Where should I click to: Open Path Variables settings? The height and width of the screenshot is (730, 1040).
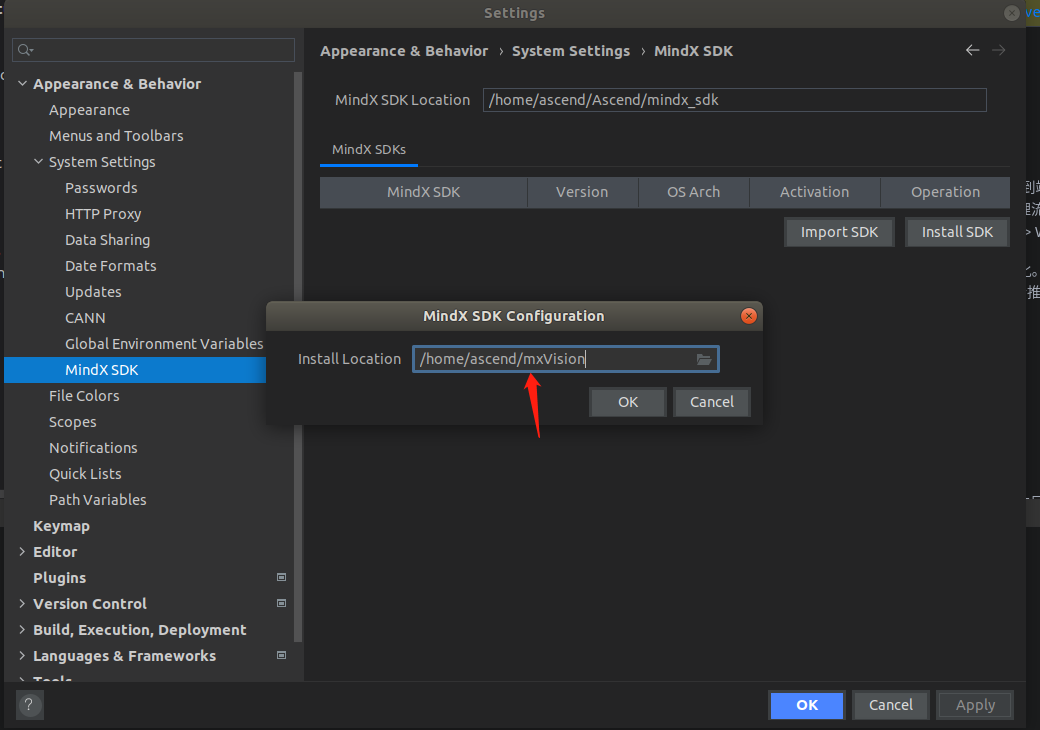pyautogui.click(x=98, y=499)
